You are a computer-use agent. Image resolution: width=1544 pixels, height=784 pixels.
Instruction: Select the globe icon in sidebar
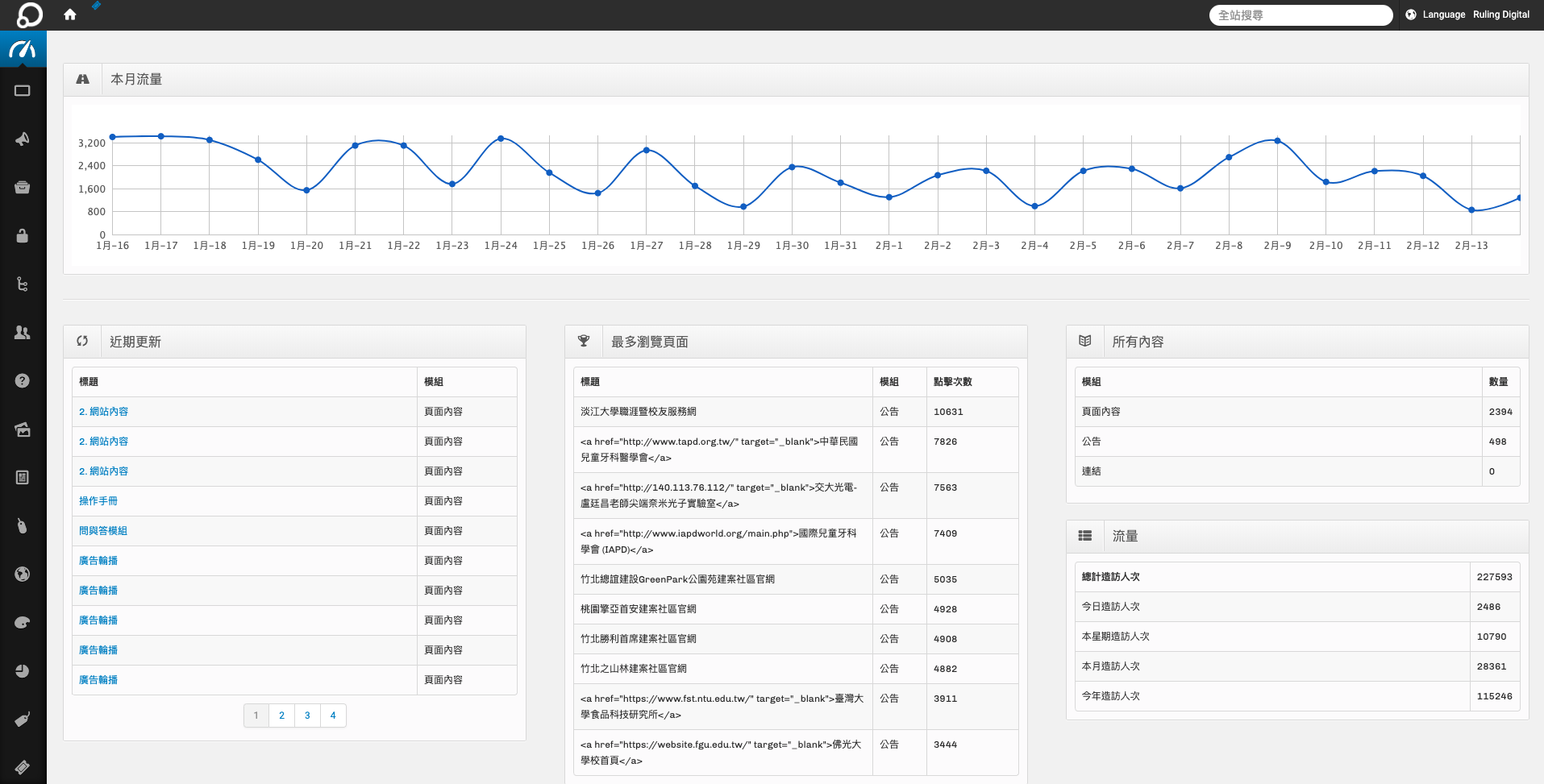[x=23, y=575]
